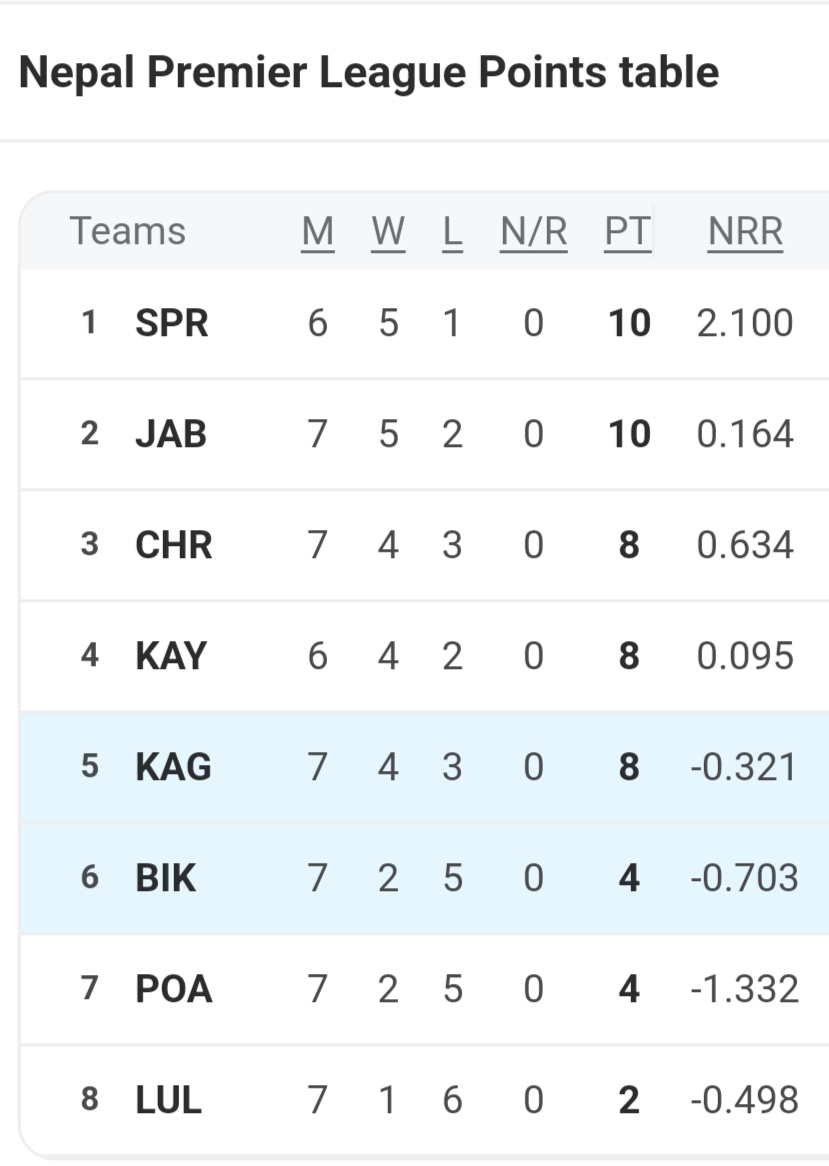Click the L losses column header
This screenshot has height=1166, width=829.
click(x=452, y=231)
